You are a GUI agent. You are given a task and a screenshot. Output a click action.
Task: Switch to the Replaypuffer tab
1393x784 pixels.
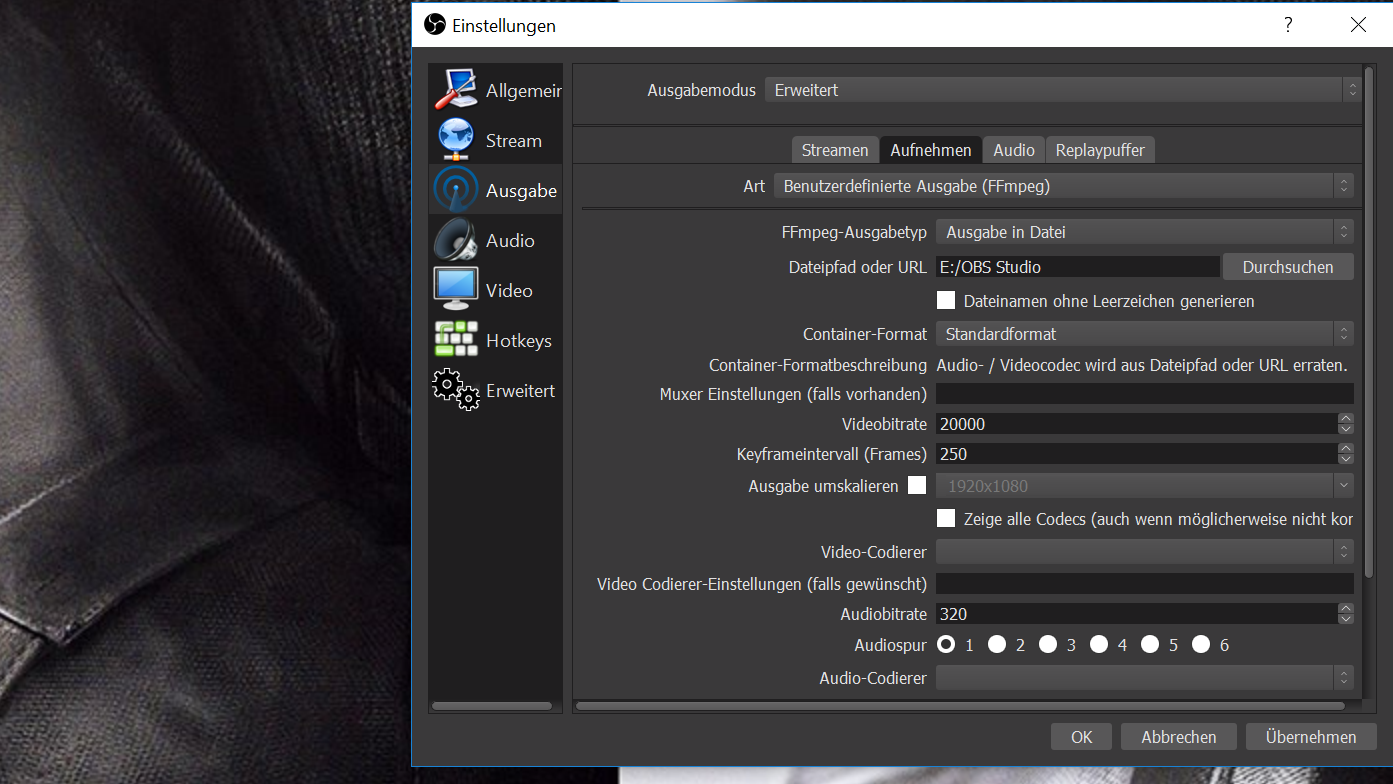pos(1100,150)
